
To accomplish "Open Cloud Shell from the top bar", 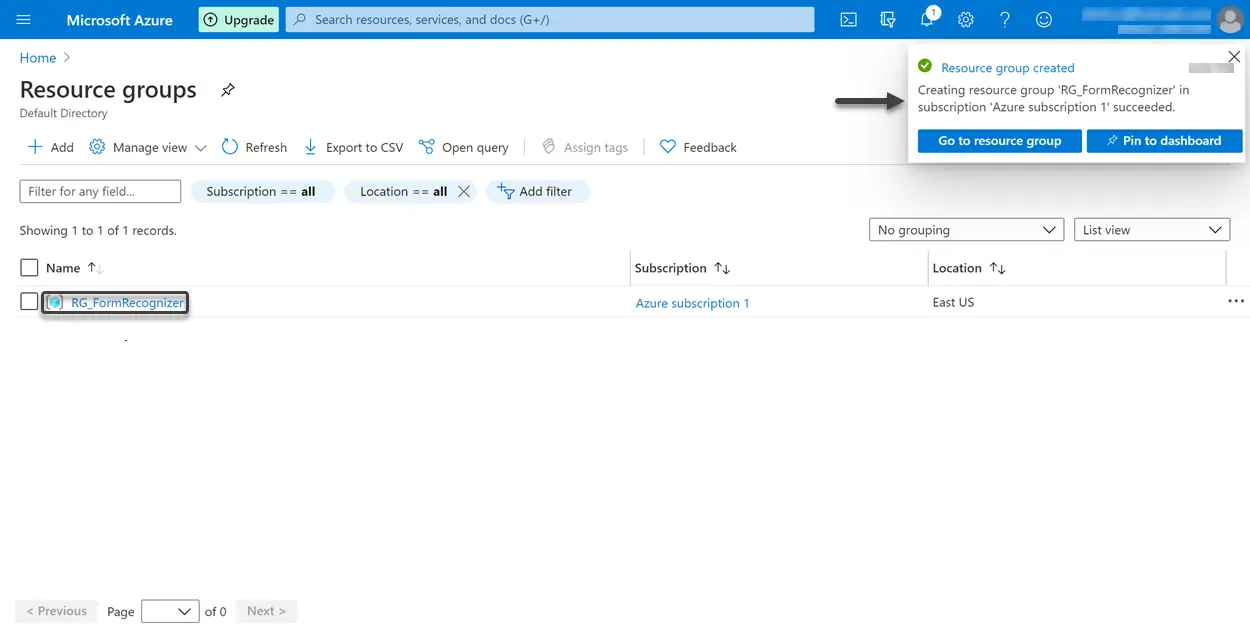I will (x=848, y=20).
